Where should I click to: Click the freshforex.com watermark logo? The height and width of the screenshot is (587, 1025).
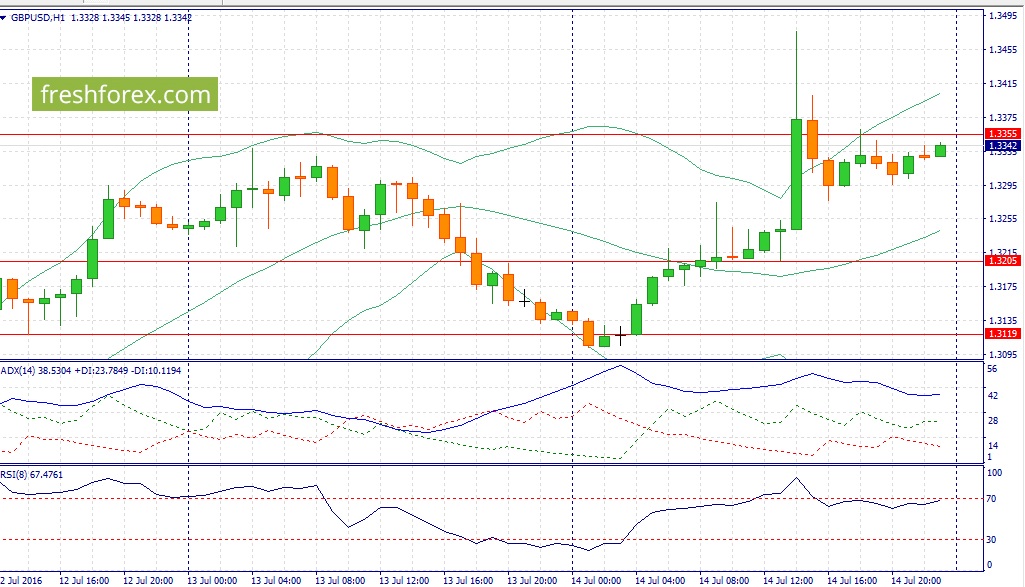pyautogui.click(x=125, y=94)
